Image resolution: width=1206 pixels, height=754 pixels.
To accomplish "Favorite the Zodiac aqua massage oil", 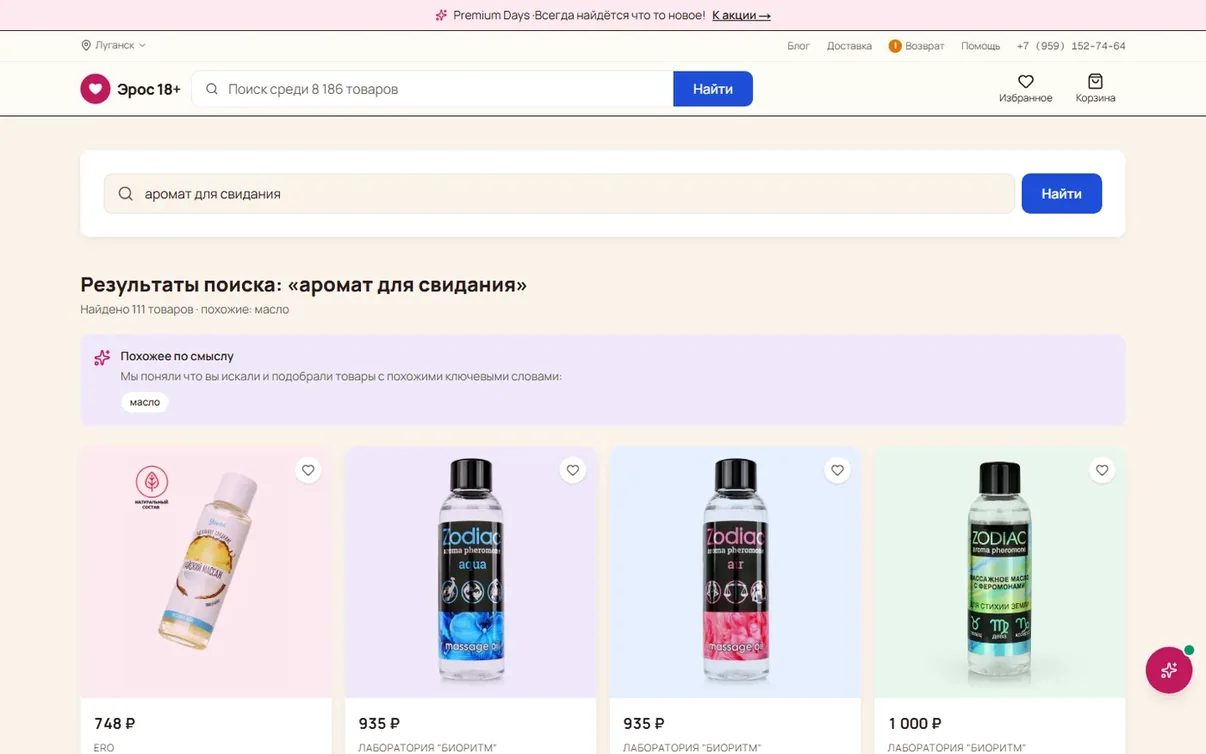I will (x=573, y=470).
